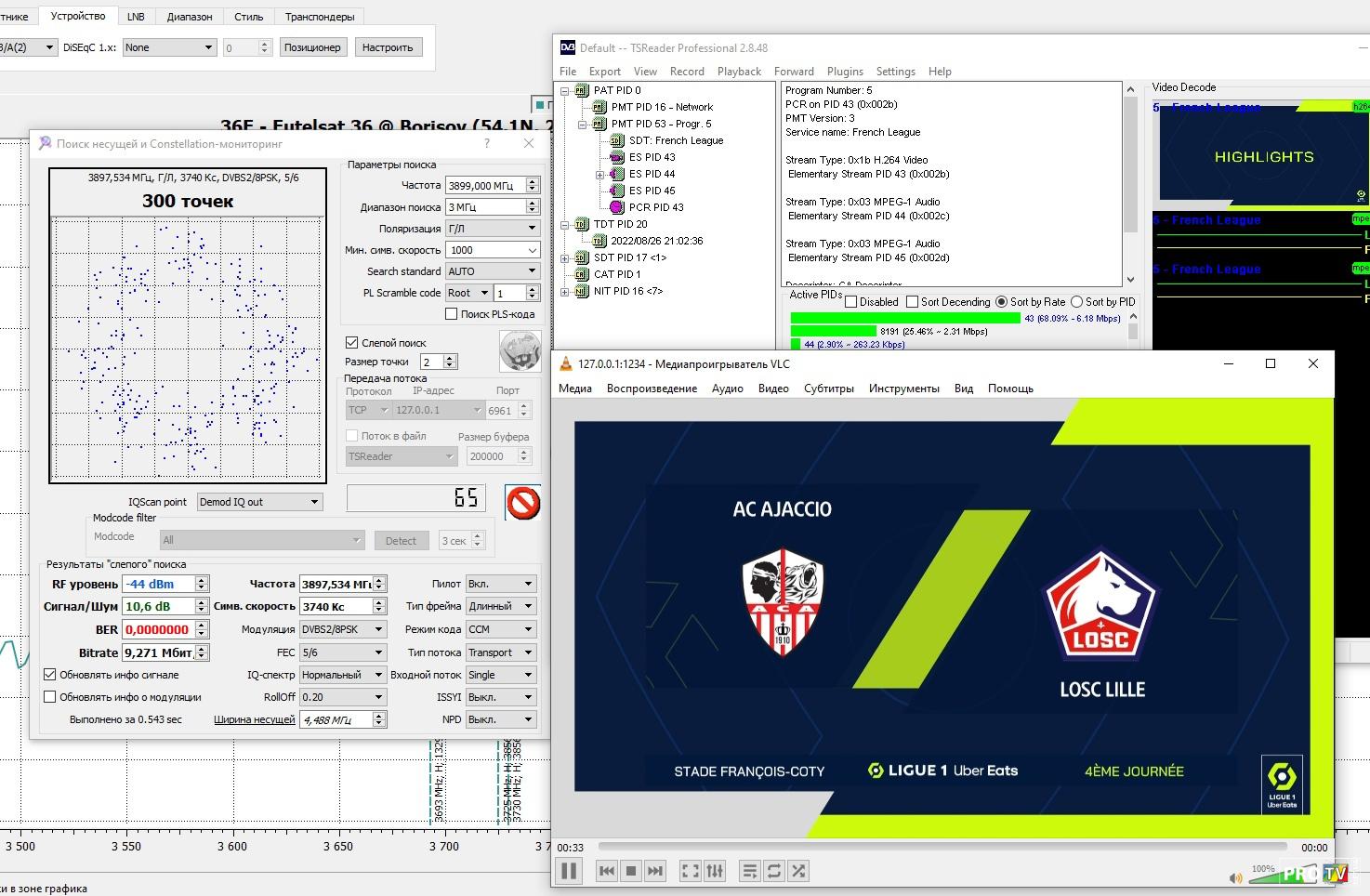Switch to the 'Транспондеры' tab
This screenshot has height=896, width=1370.
click(x=320, y=17)
